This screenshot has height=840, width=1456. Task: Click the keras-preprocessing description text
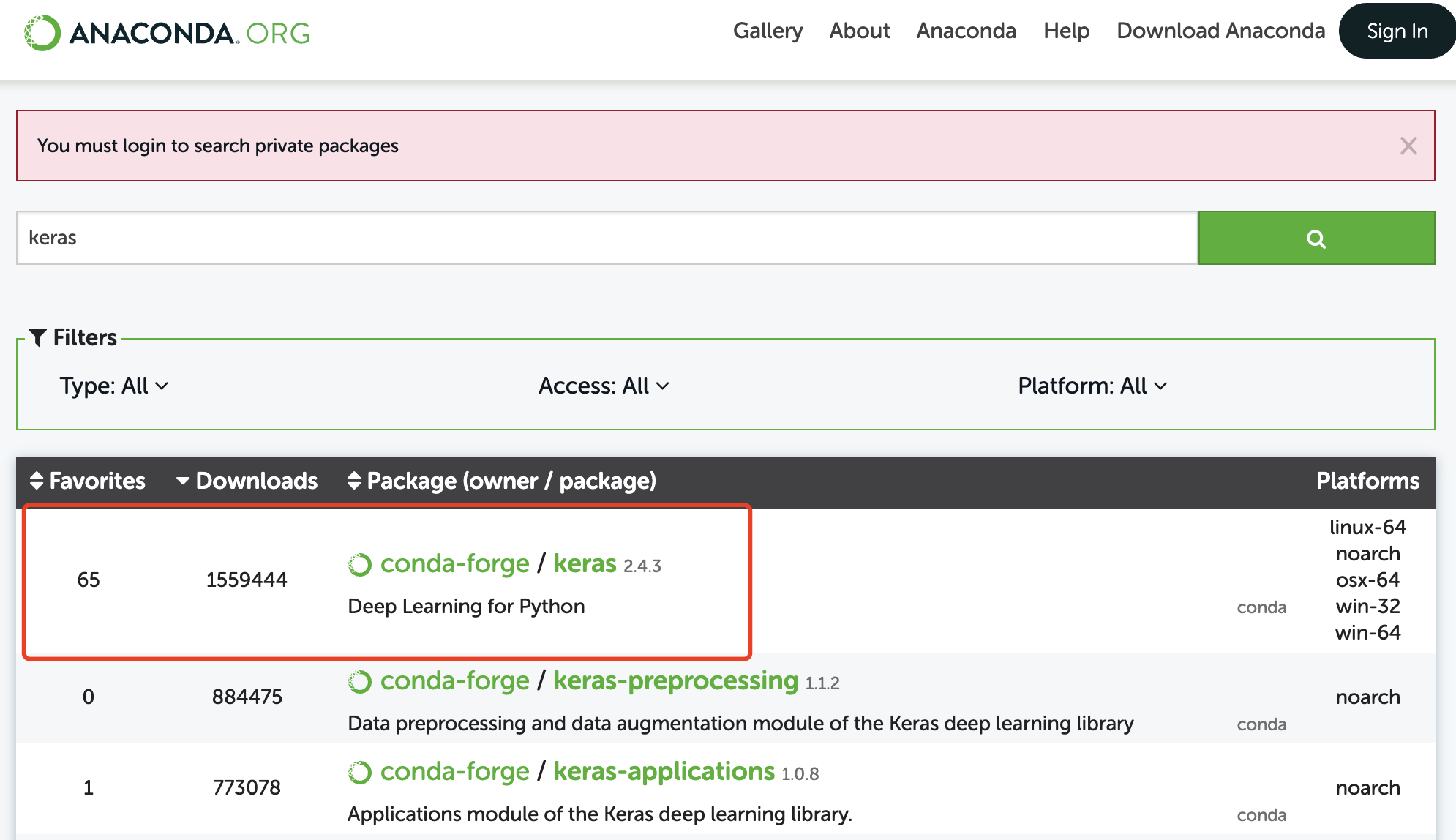point(740,724)
